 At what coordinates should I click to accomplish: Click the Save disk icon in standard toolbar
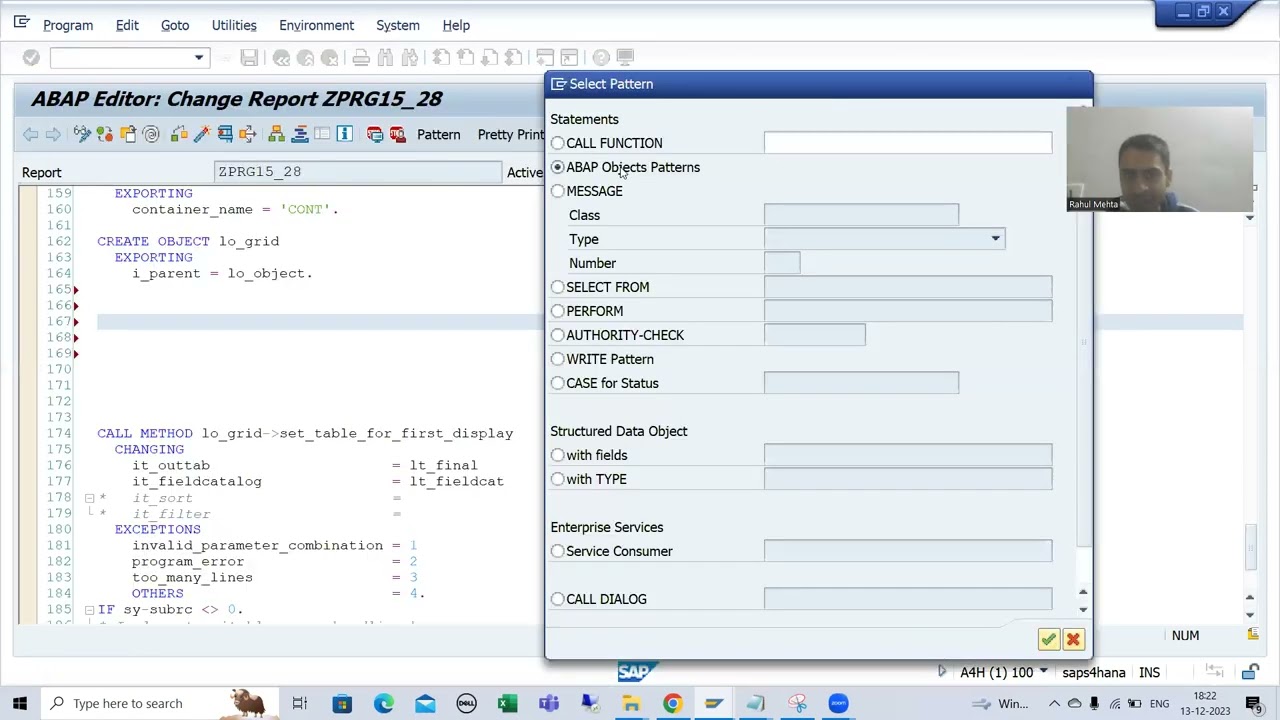click(249, 58)
